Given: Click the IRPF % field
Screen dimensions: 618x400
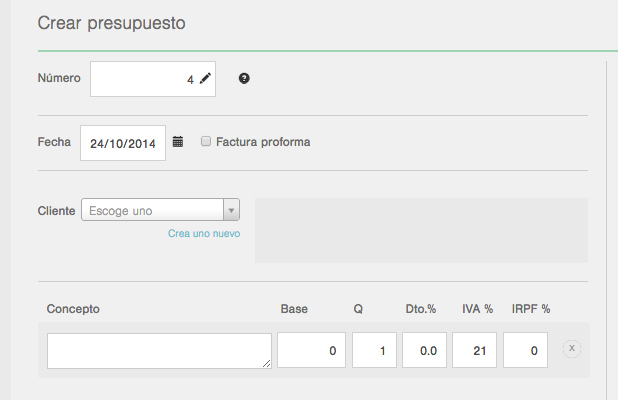Looking at the screenshot, I should pos(525,350).
